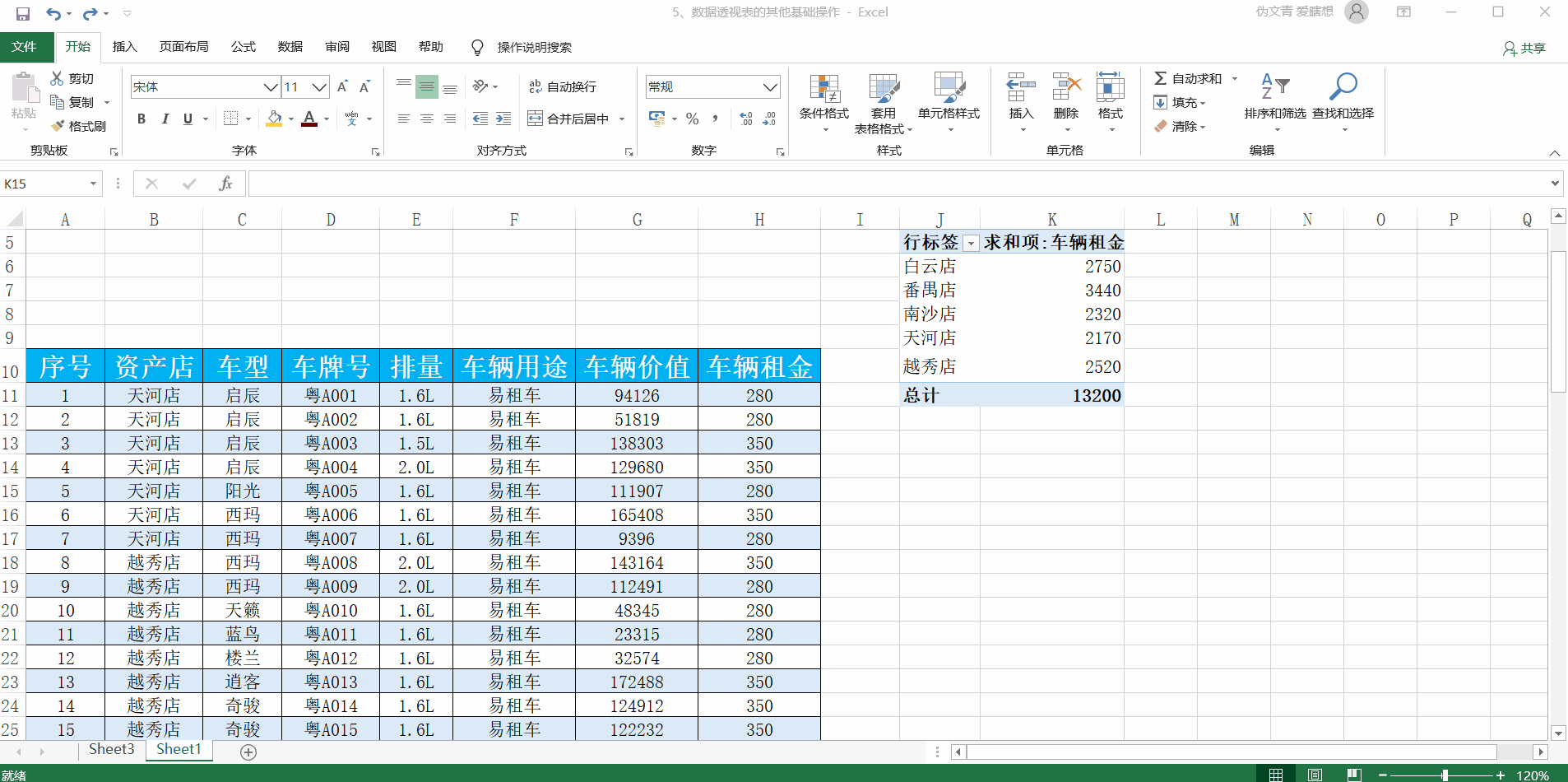The image size is (1568, 782).
Task: Apply the red font color
Action: (x=309, y=119)
